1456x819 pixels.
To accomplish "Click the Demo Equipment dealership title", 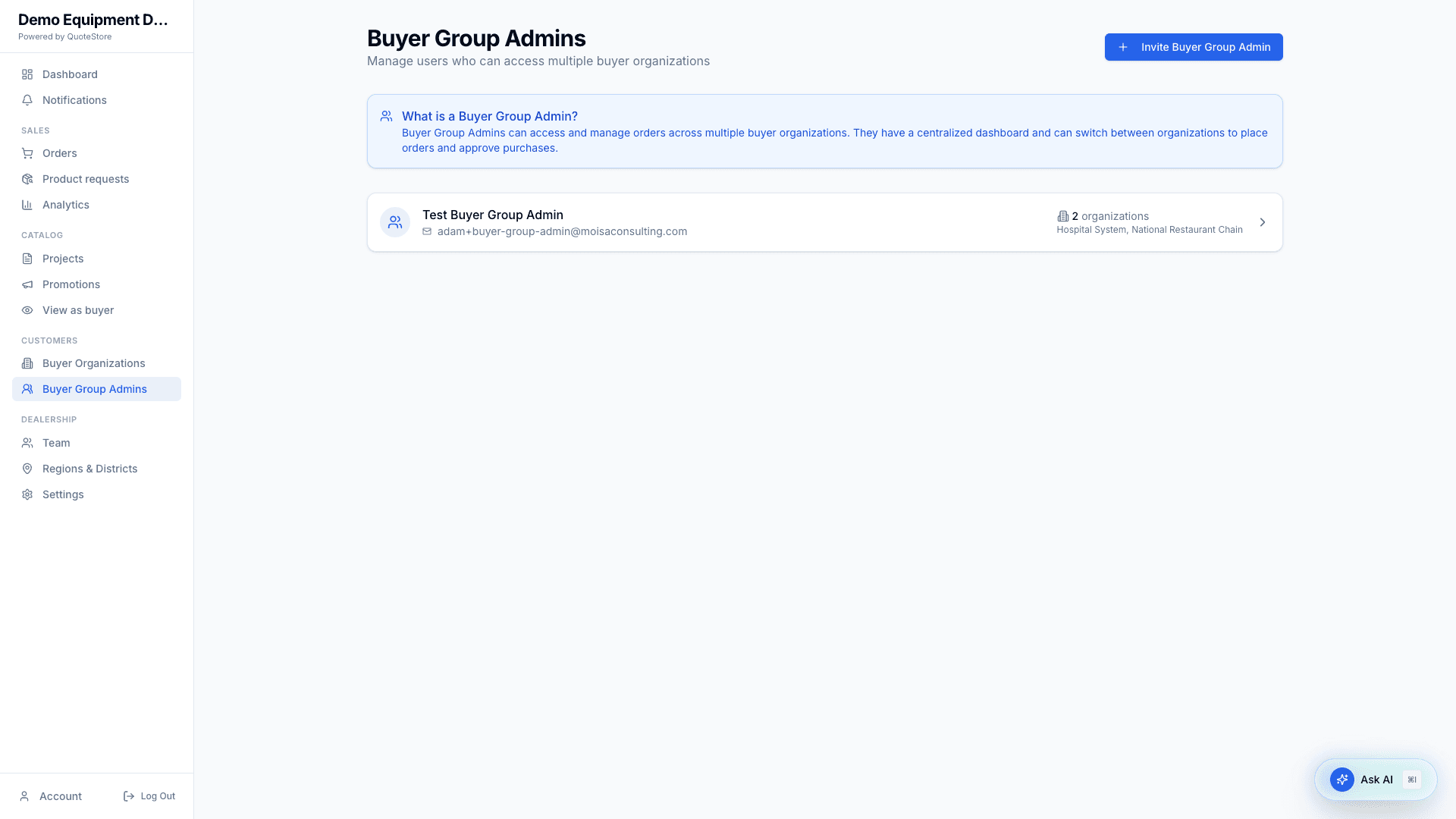I will pos(93,20).
